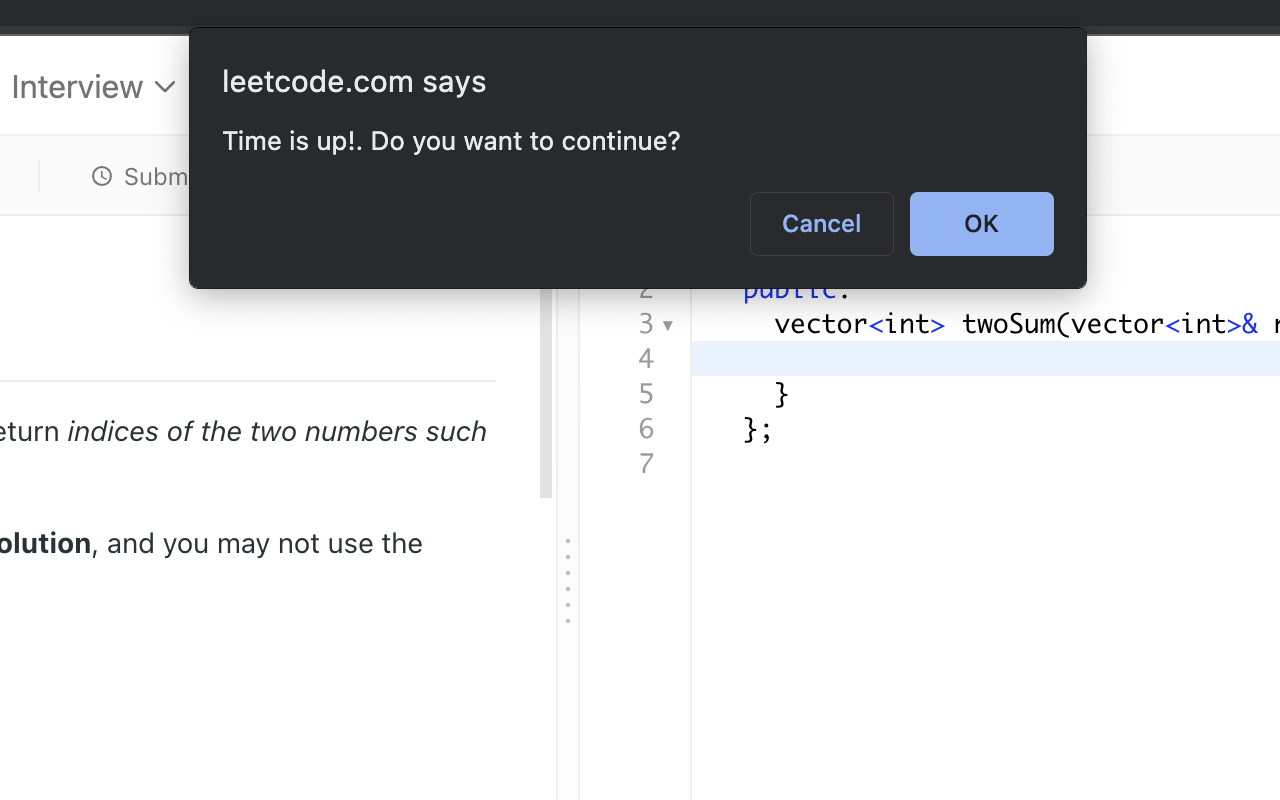This screenshot has height=800, width=1280.
Task: Click the closing '};' on line 6
Action: click(x=758, y=430)
